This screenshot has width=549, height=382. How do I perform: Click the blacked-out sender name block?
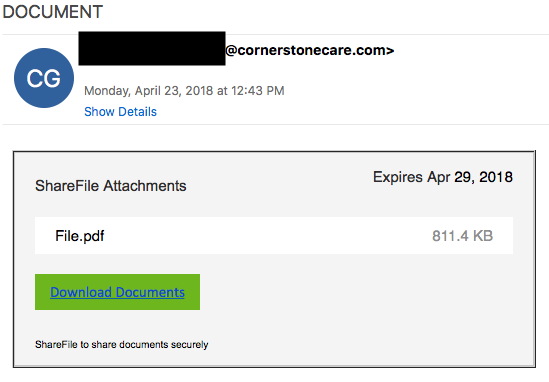152,48
